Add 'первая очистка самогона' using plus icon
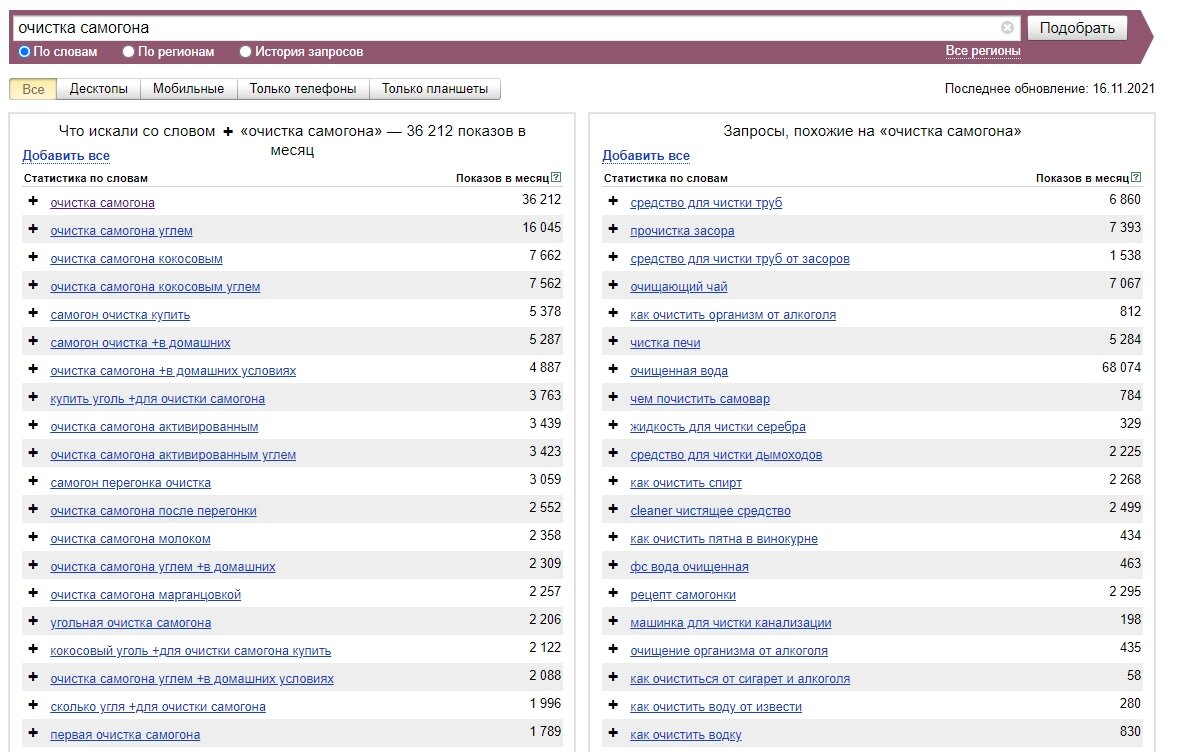 point(32,732)
